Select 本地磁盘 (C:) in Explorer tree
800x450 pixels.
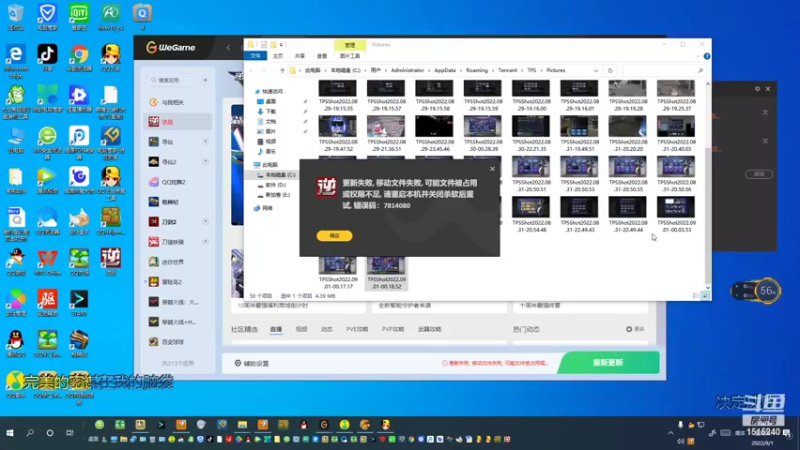(277, 175)
